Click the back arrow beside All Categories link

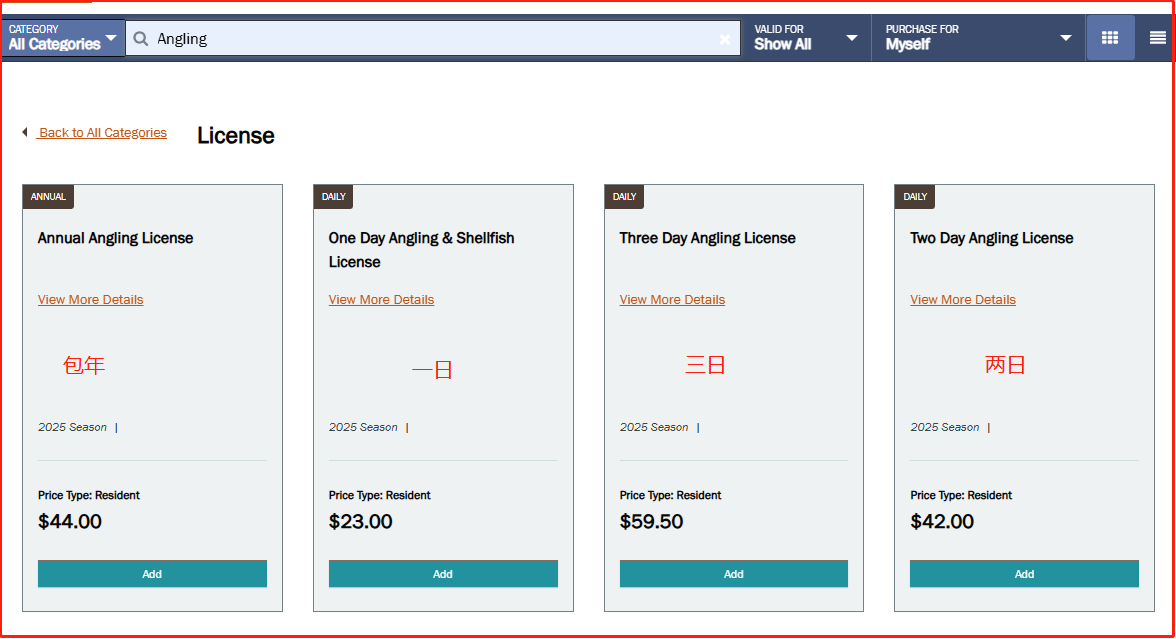pyautogui.click(x=25, y=132)
